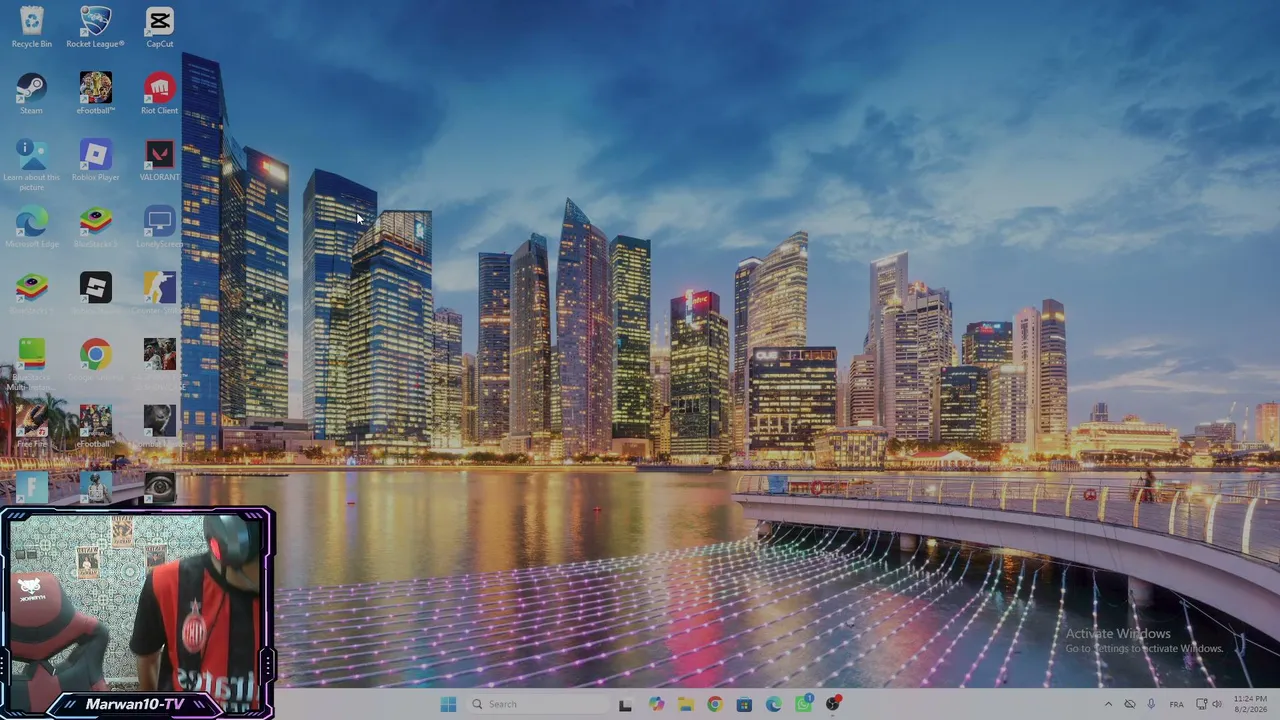Open Microsoft Store from the taskbar
1280x720 pixels.
[x=744, y=704]
